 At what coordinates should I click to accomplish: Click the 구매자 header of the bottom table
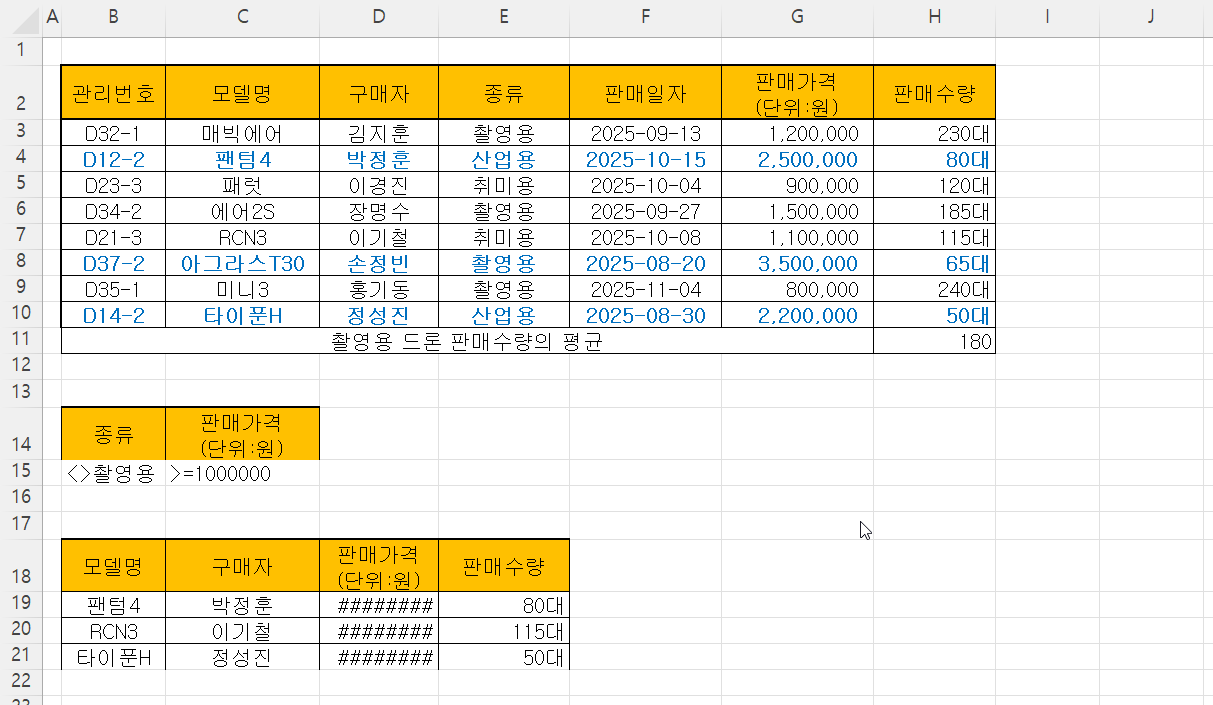coord(242,565)
